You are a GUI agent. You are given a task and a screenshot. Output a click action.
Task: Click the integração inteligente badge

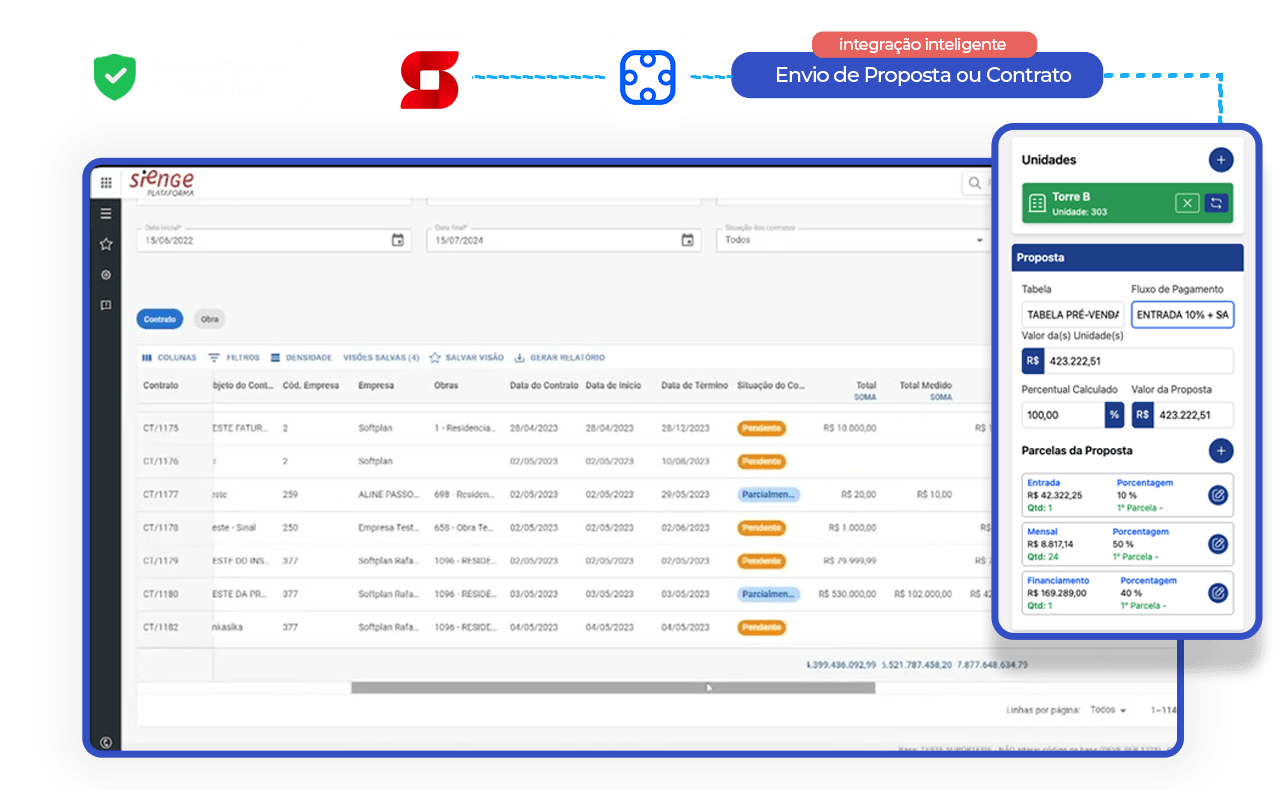click(924, 44)
